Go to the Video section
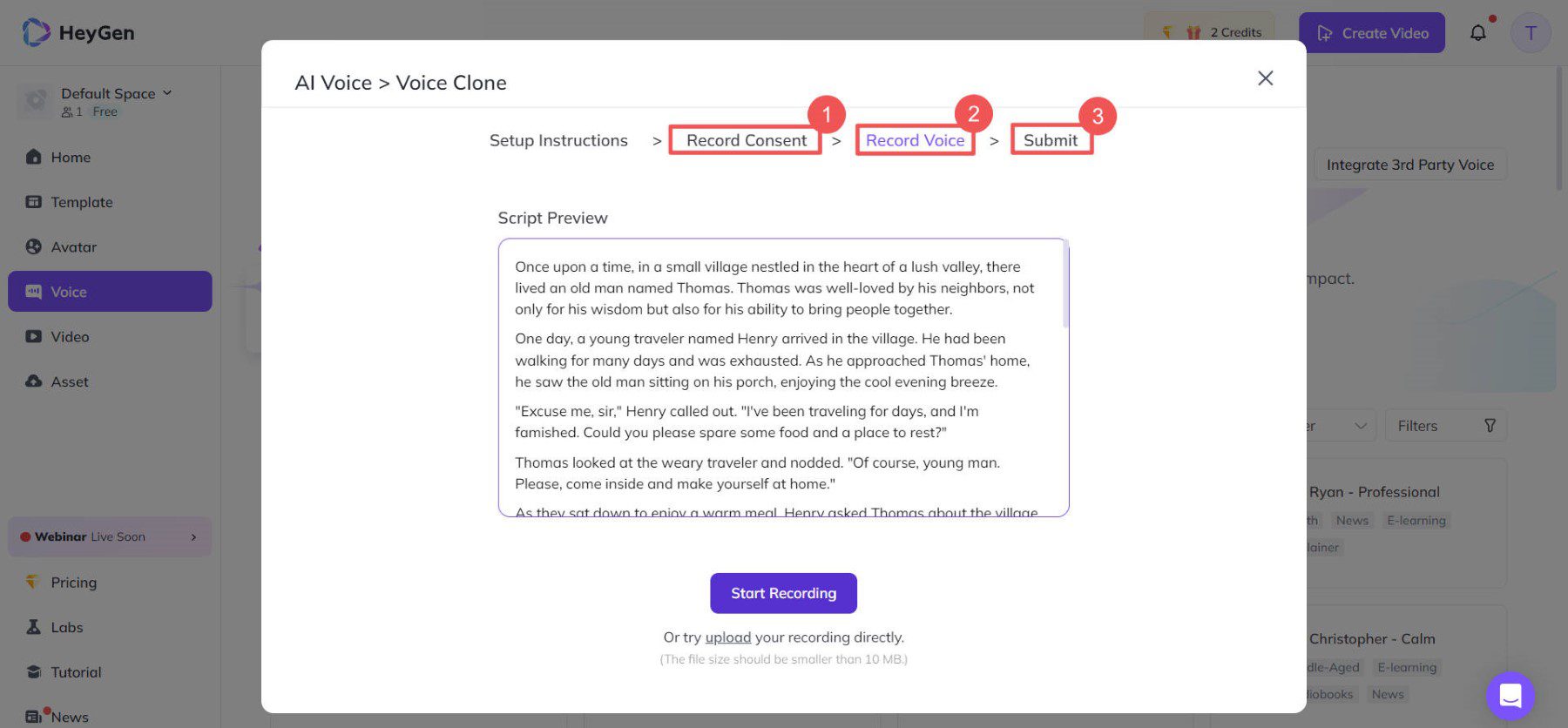Screen dimensions: 1568x728 point(70,336)
